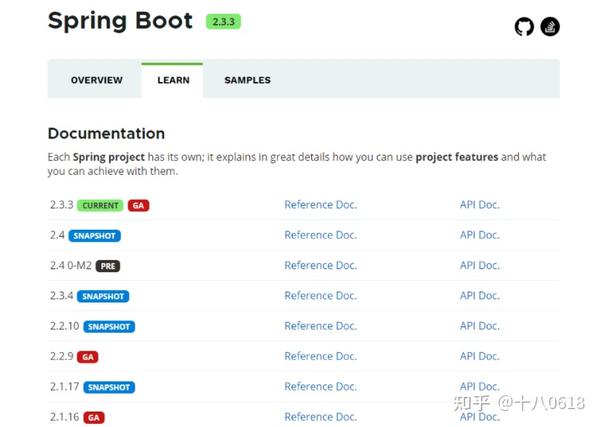The image size is (600, 427).
Task: Open Reference Doc. for version 2.1.16
Action: click(x=320, y=416)
